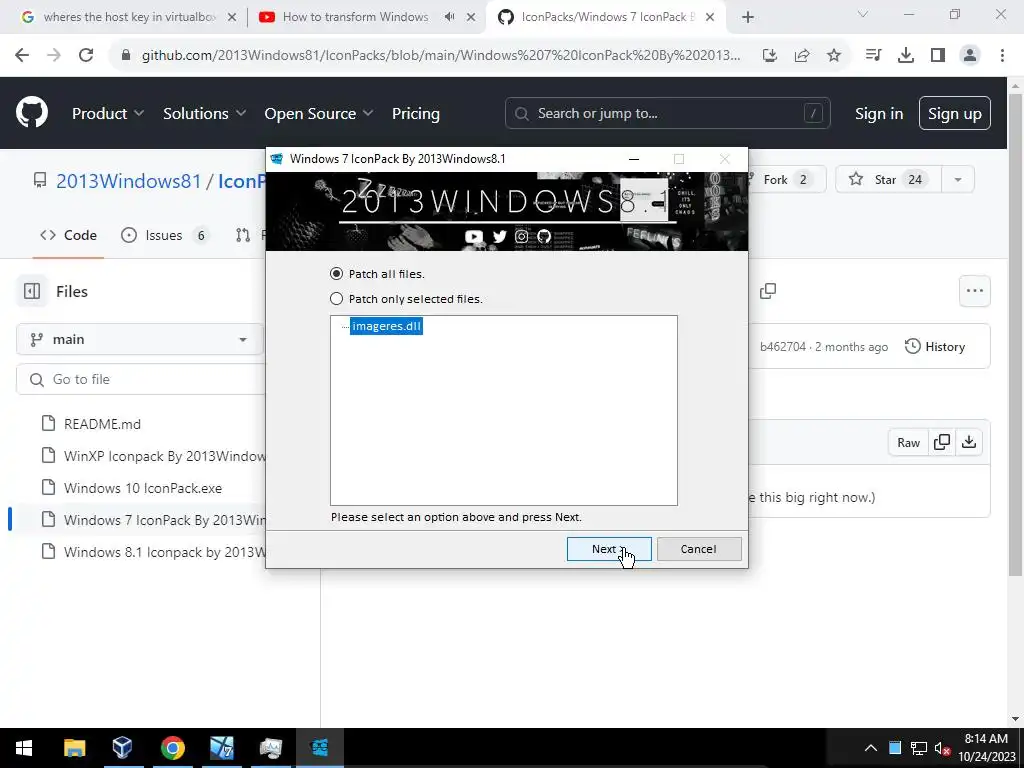The image size is (1024, 768).
Task: Open VirtualBox from taskbar
Action: coord(123,748)
